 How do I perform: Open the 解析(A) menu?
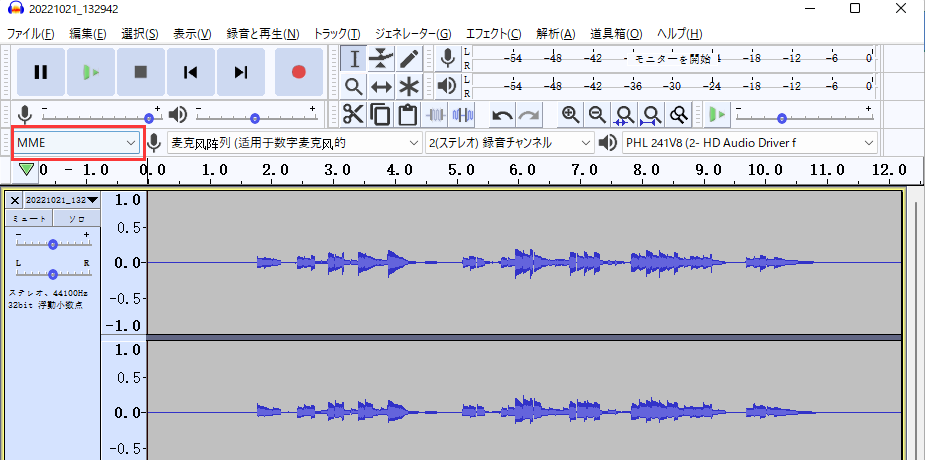(x=556, y=34)
